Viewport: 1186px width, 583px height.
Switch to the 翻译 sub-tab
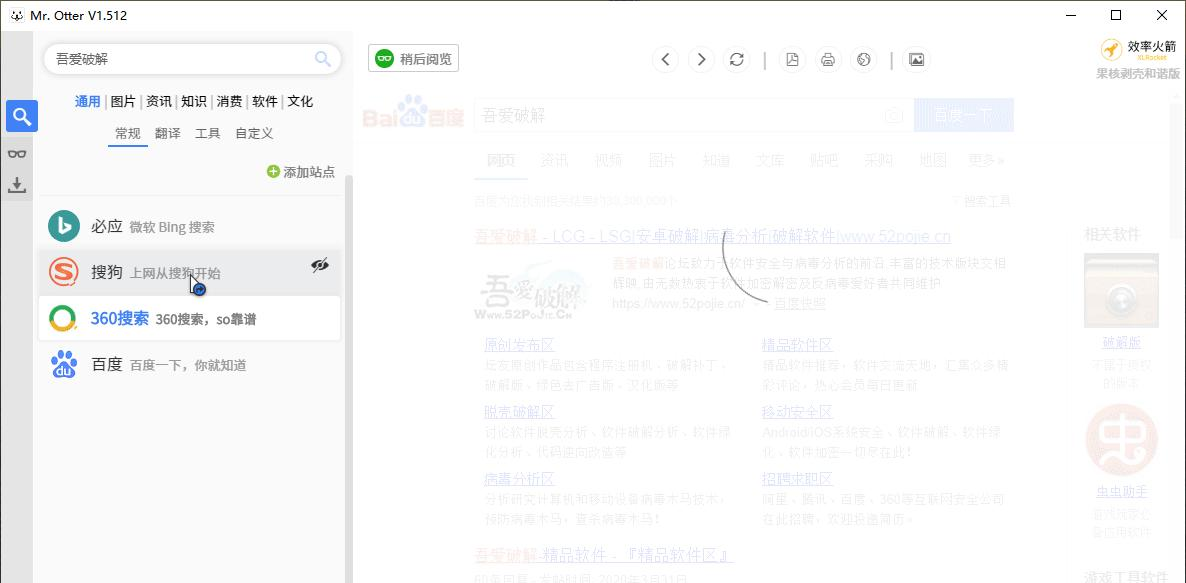tap(168, 134)
